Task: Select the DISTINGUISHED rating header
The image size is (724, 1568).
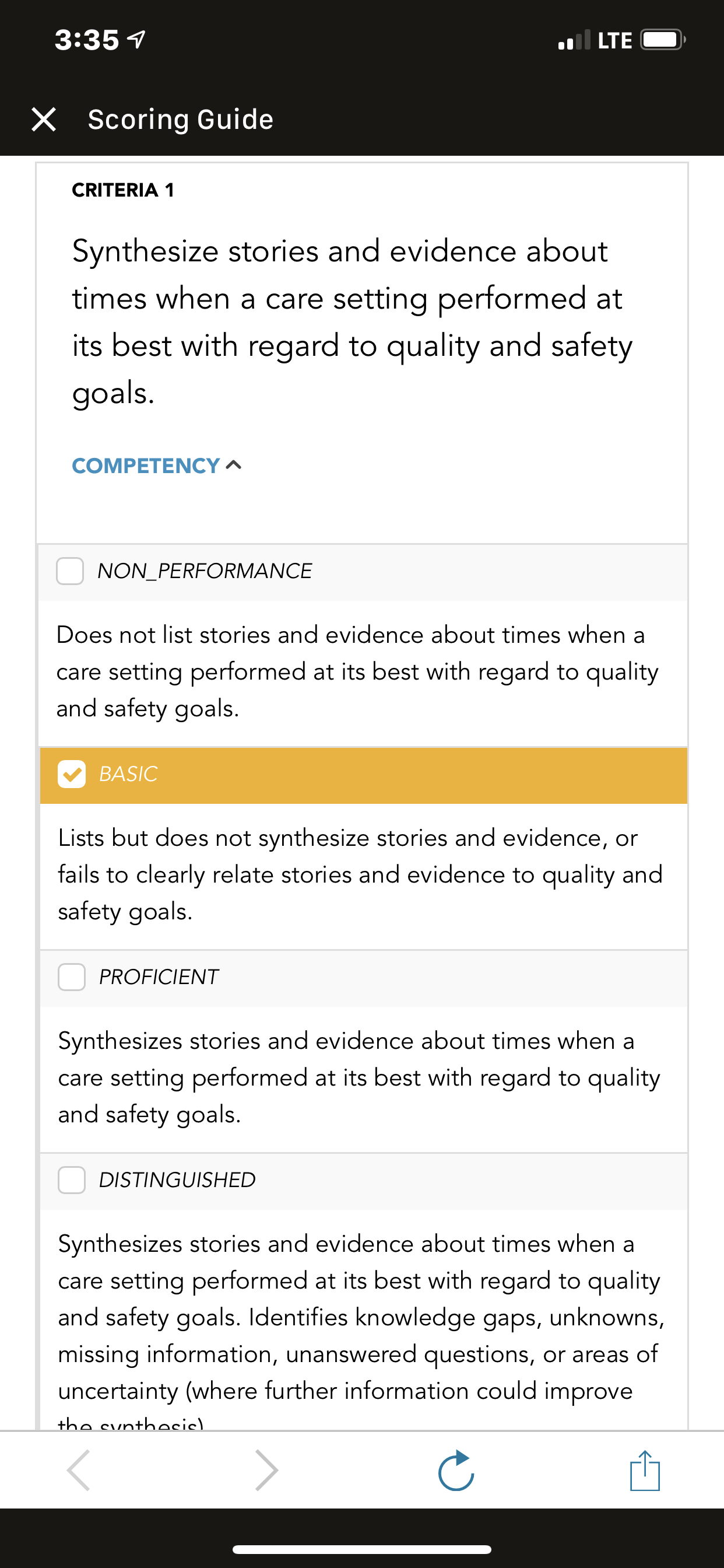Action: tap(363, 1181)
